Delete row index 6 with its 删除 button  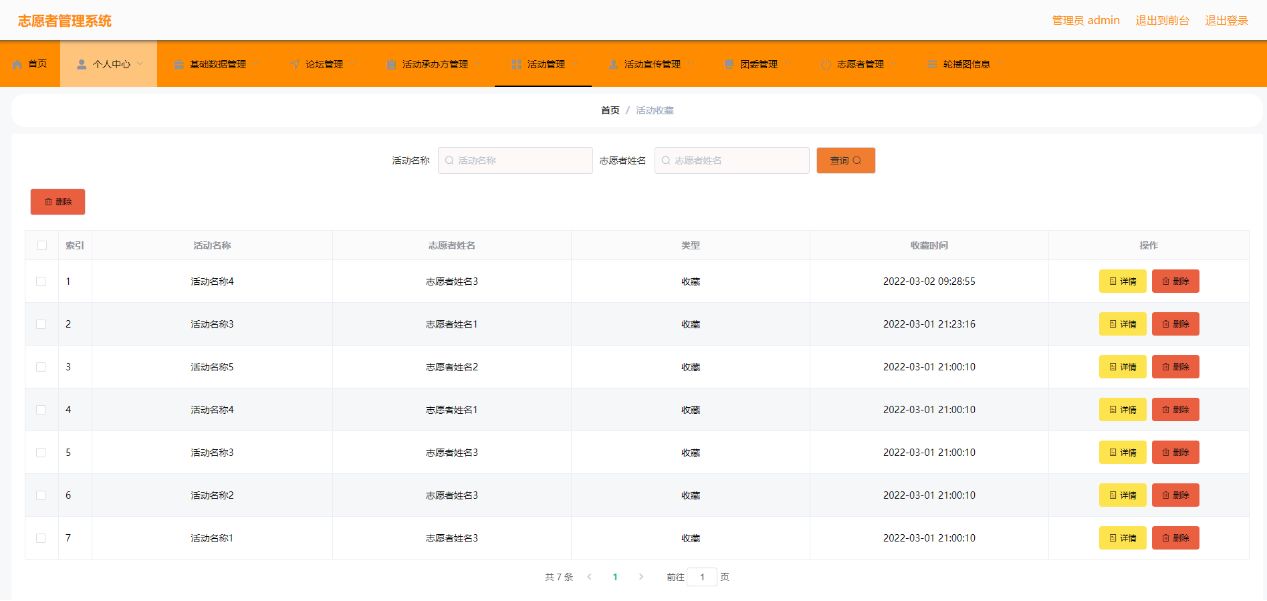1176,495
